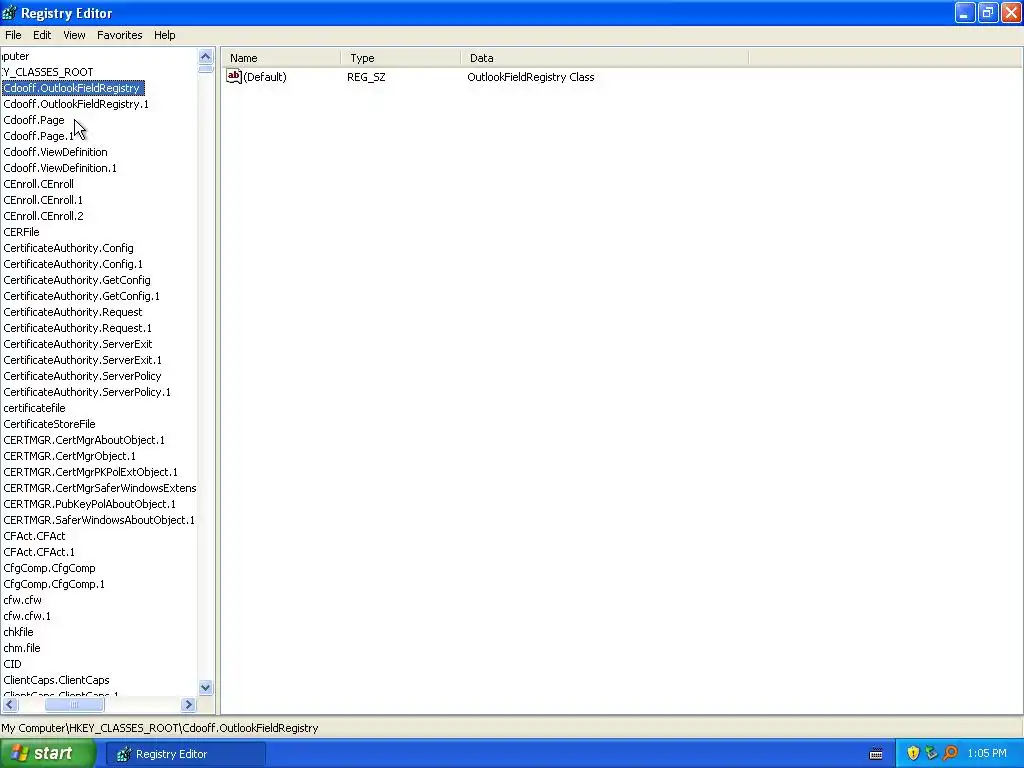Click the vertical scrollbar thumb
1024x768 pixels.
pyautogui.click(x=205, y=69)
